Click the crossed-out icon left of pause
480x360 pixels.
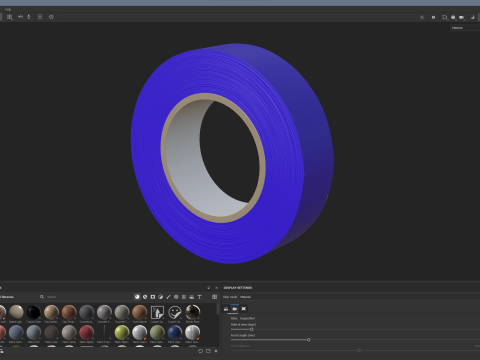tap(422, 17)
